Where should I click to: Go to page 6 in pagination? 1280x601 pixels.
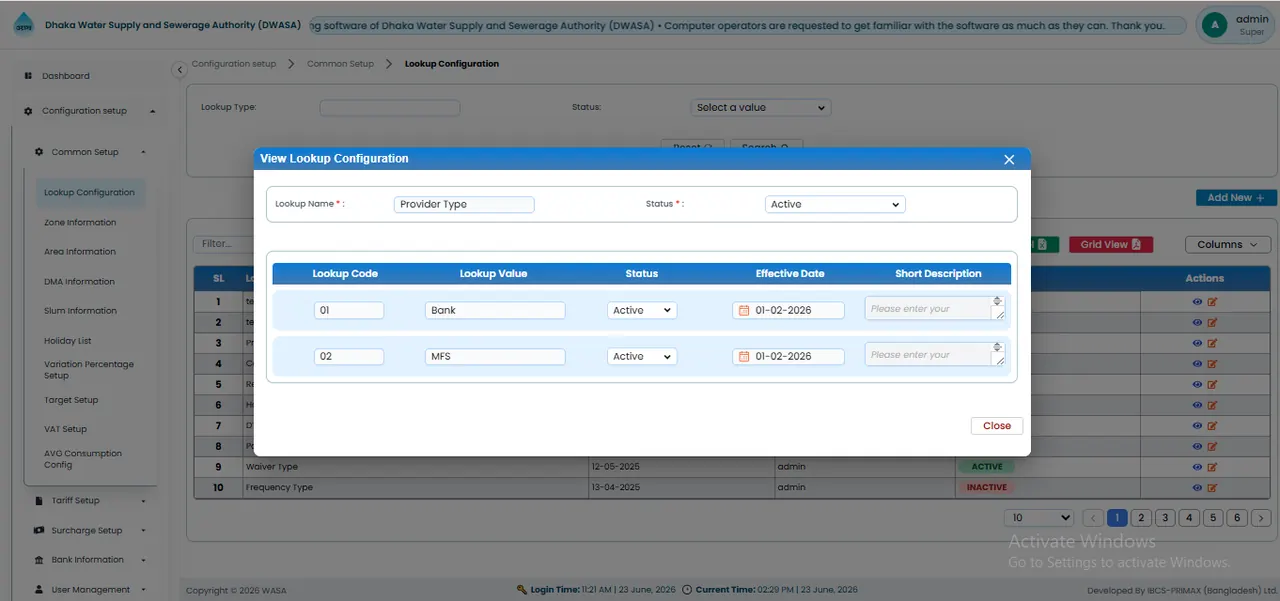1237,518
